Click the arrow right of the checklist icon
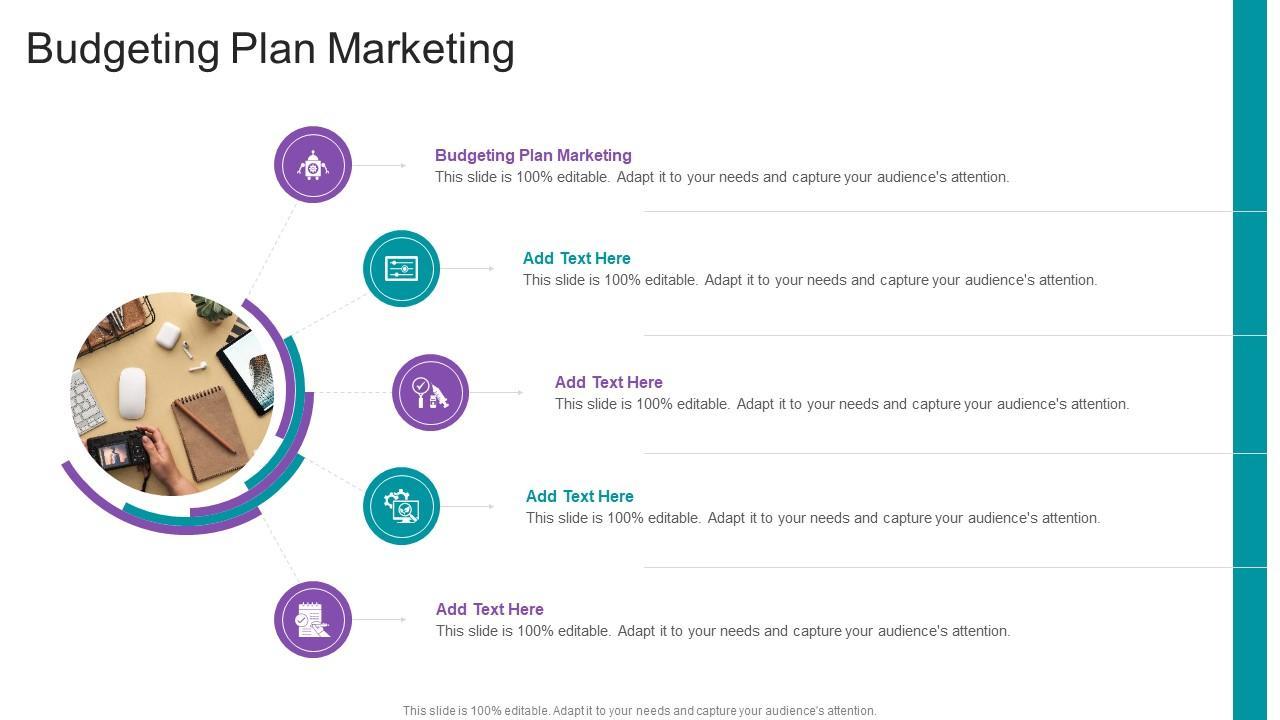 point(380,620)
